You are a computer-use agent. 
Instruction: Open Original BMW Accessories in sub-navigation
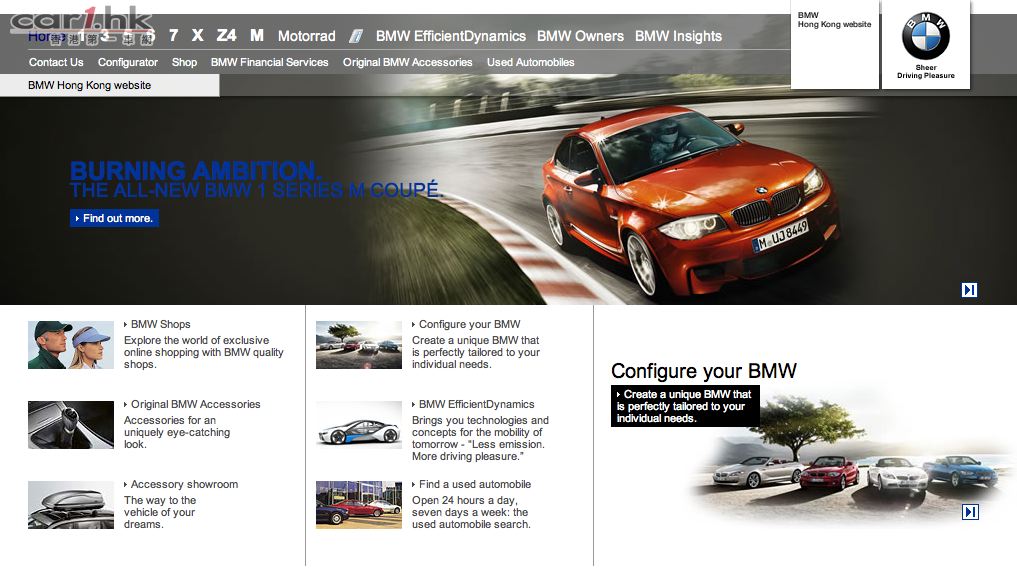point(407,62)
